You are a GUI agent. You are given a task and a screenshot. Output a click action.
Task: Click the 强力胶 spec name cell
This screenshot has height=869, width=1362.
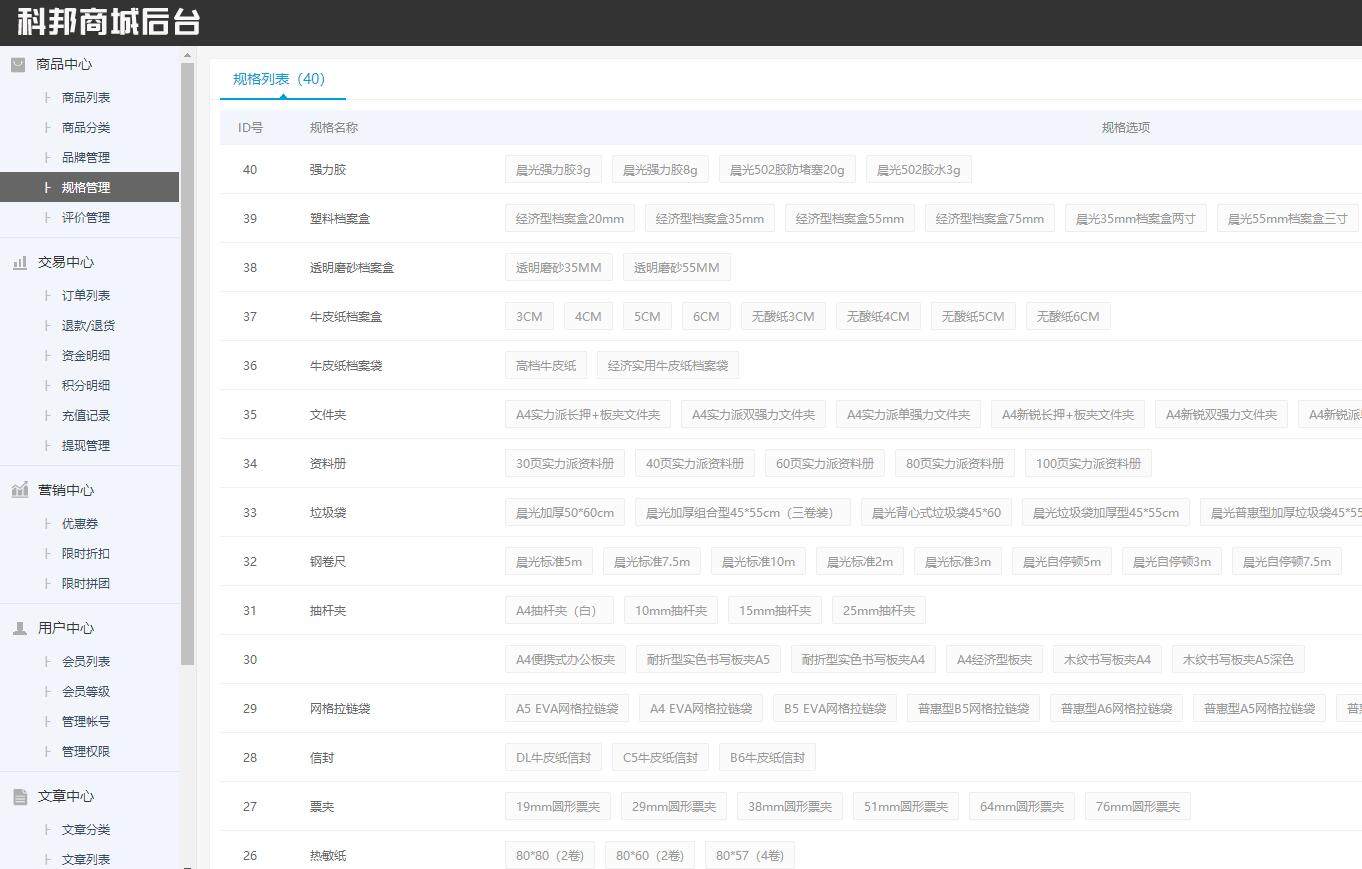[328, 170]
